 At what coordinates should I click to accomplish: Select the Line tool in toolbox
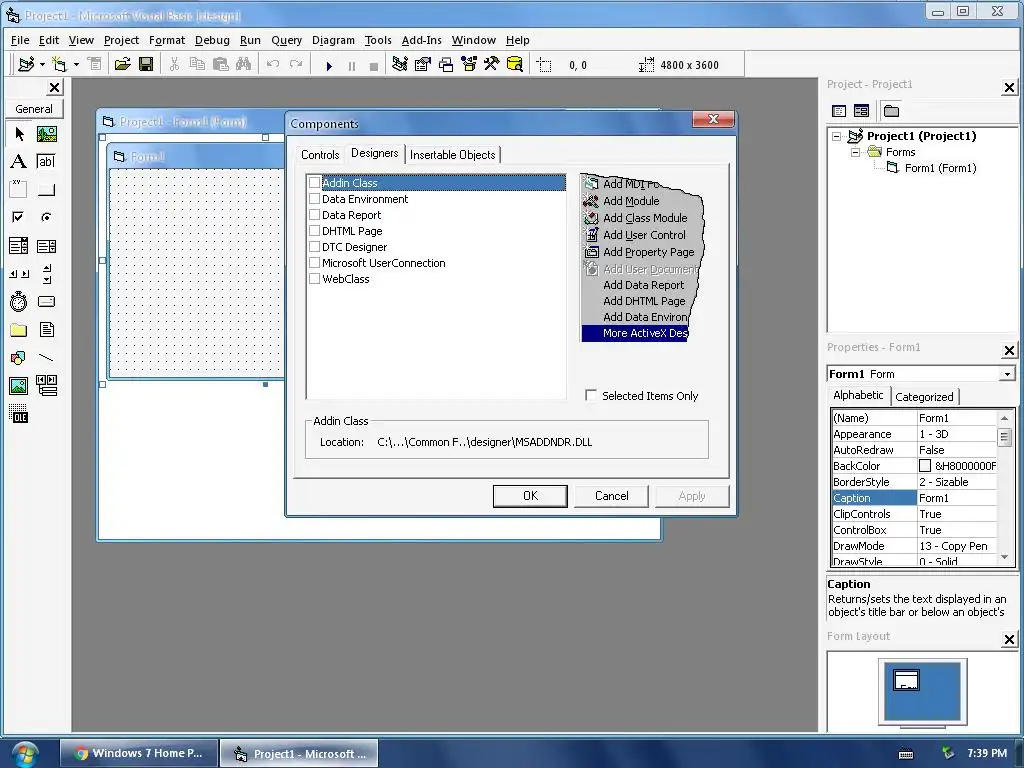pyautogui.click(x=46, y=358)
